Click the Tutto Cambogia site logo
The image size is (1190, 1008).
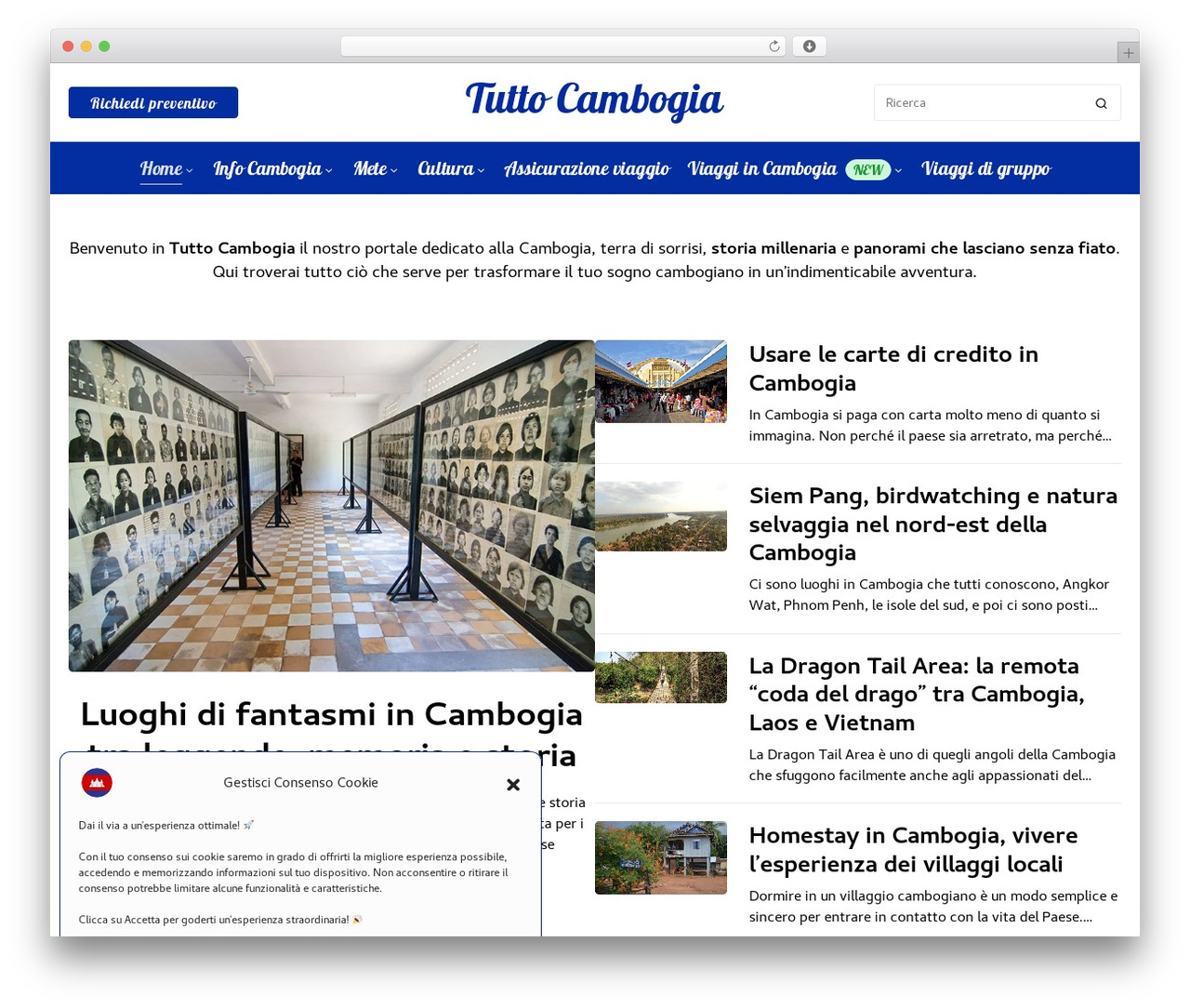pyautogui.click(x=594, y=99)
